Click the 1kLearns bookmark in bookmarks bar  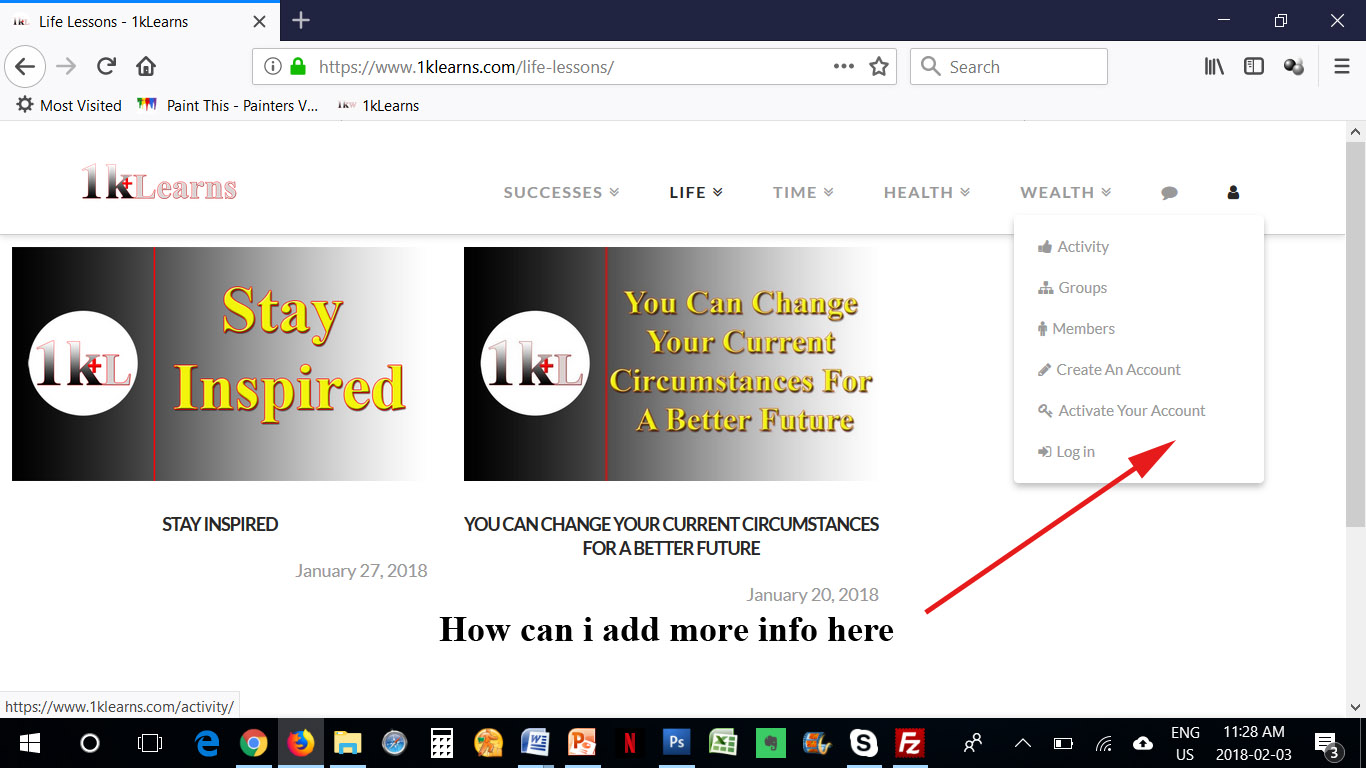389,106
